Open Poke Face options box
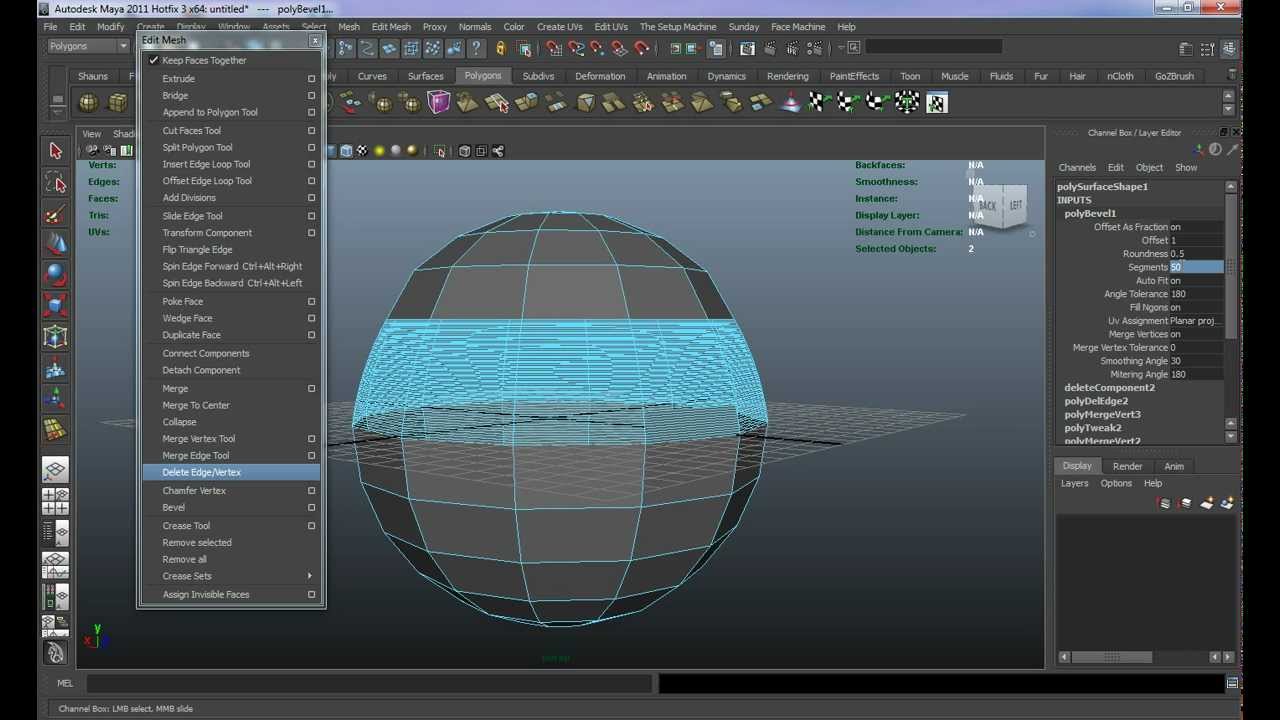The width and height of the screenshot is (1280, 720). 311,301
